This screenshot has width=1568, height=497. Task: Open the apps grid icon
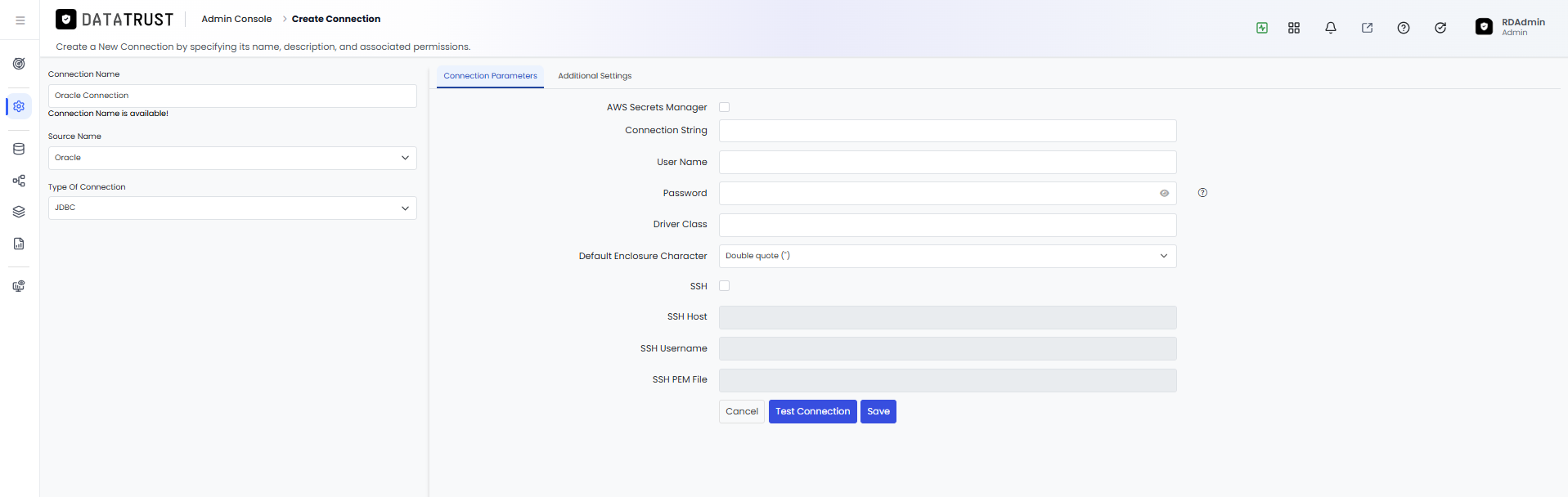tap(1294, 28)
